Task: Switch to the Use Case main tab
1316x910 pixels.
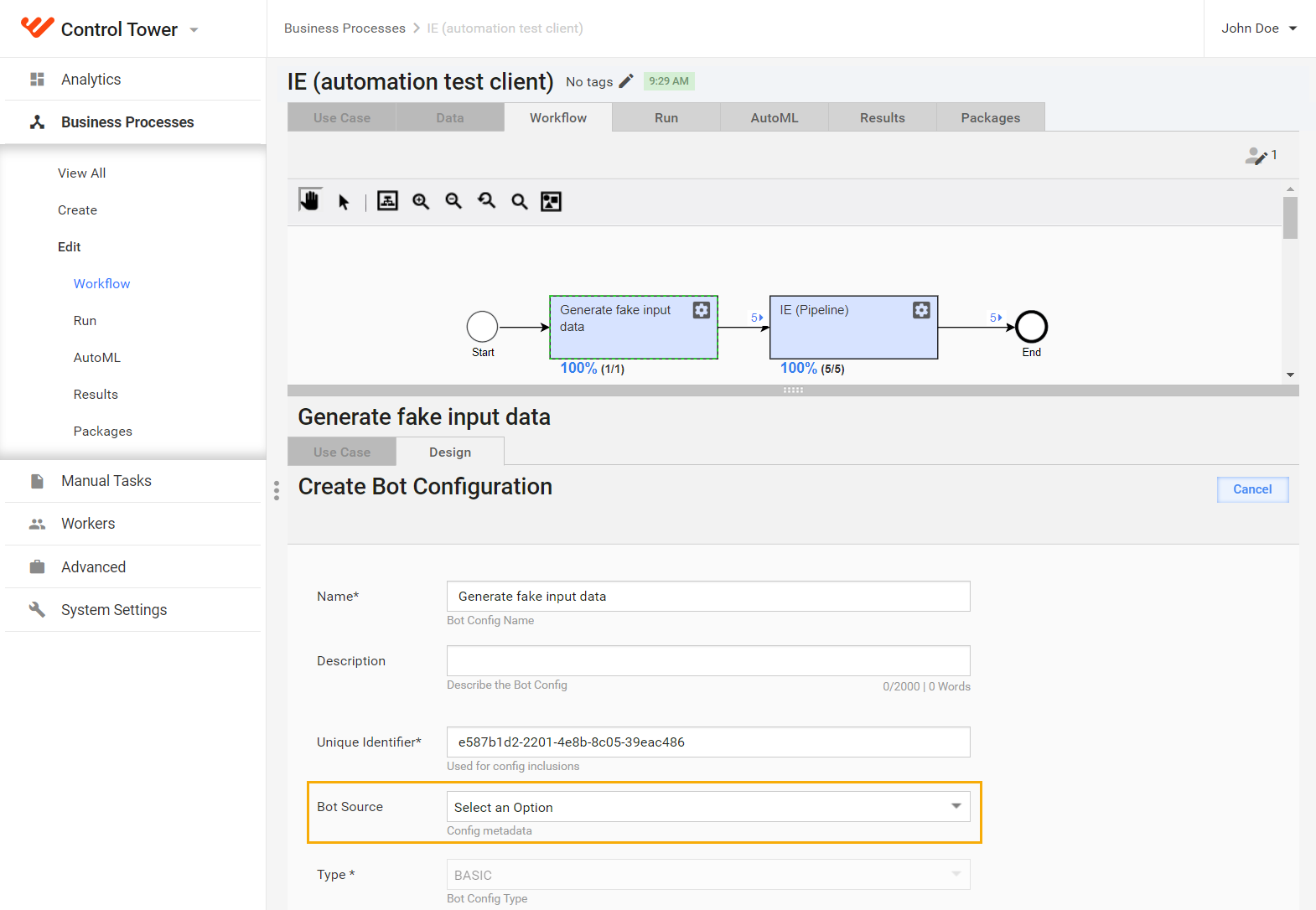Action: (x=341, y=117)
